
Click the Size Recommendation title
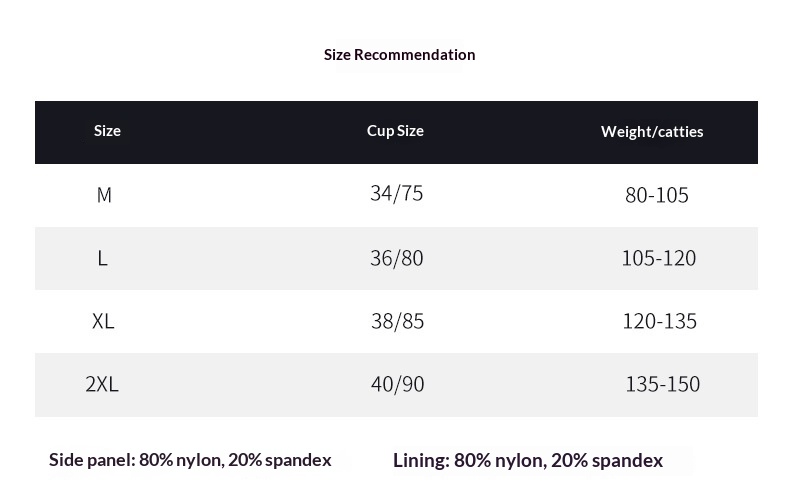tap(399, 55)
